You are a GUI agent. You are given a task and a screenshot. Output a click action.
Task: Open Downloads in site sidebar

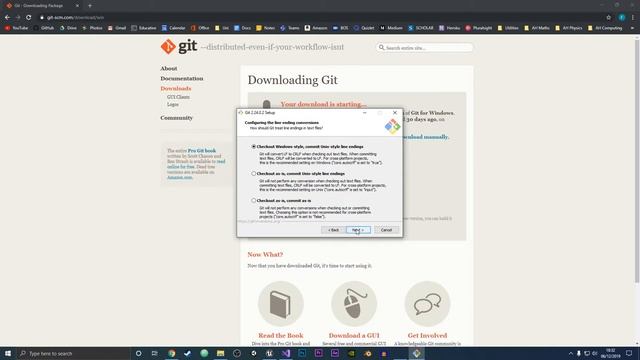tap(176, 88)
